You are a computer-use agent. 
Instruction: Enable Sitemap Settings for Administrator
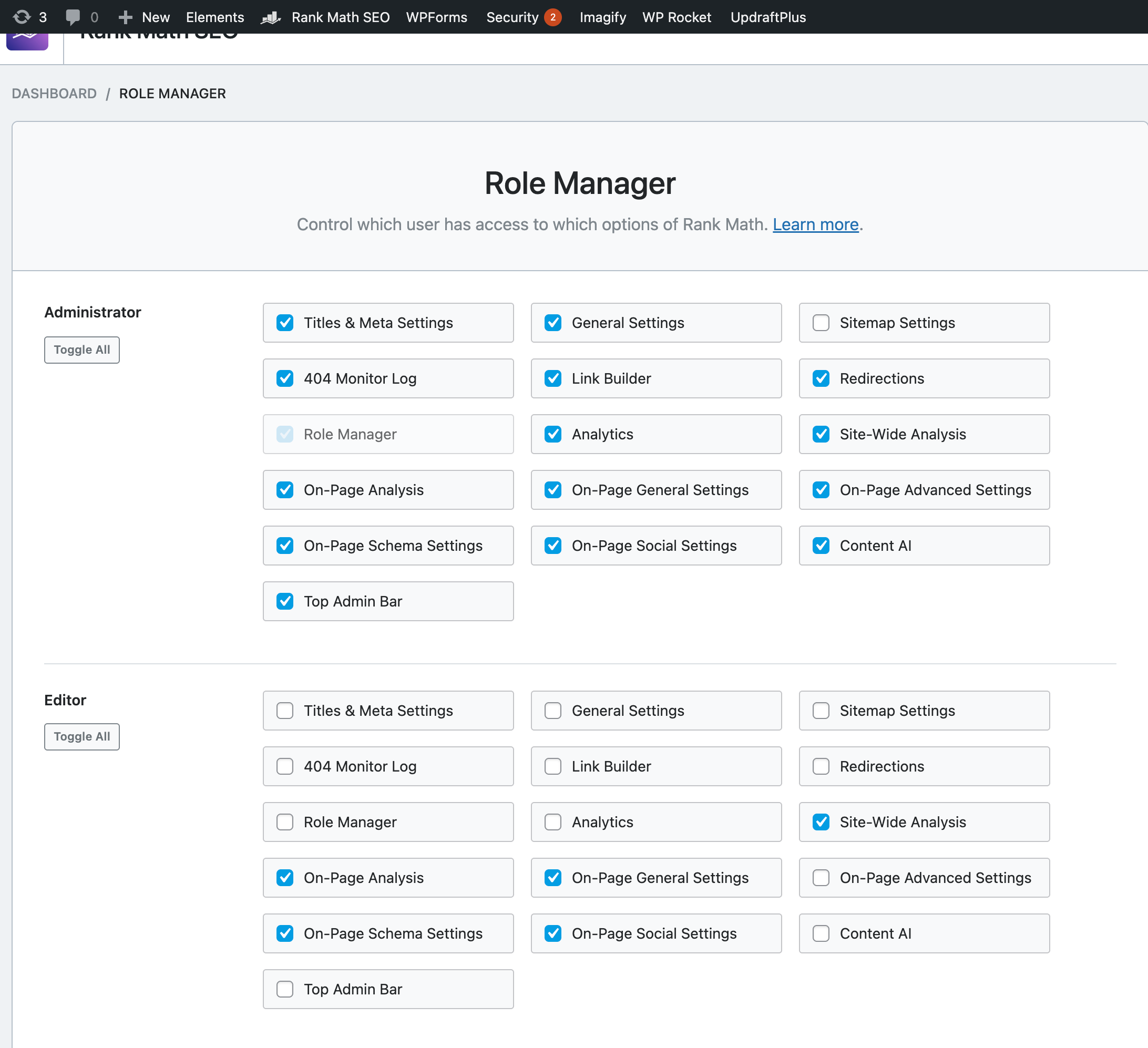pyautogui.click(x=821, y=323)
